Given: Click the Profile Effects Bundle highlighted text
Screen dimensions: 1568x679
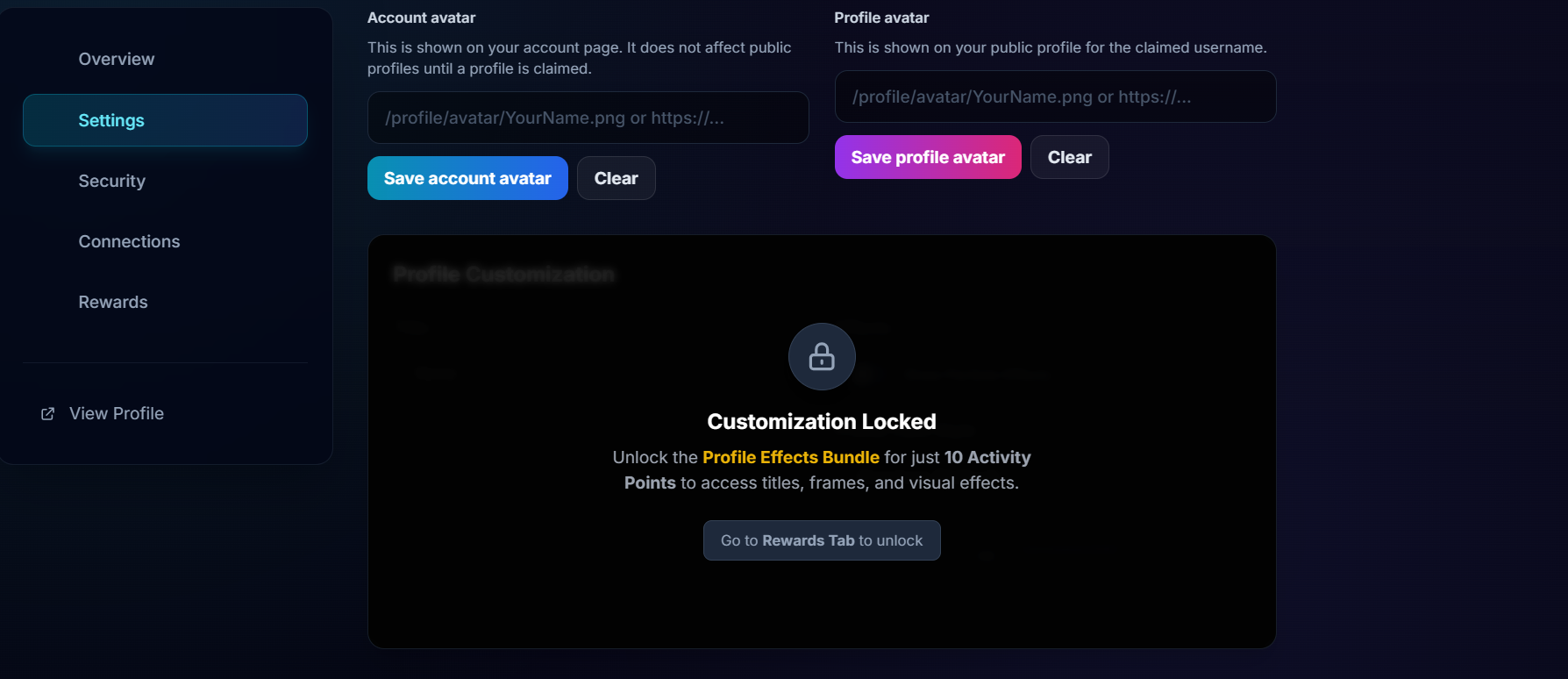Looking at the screenshot, I should pos(791,457).
